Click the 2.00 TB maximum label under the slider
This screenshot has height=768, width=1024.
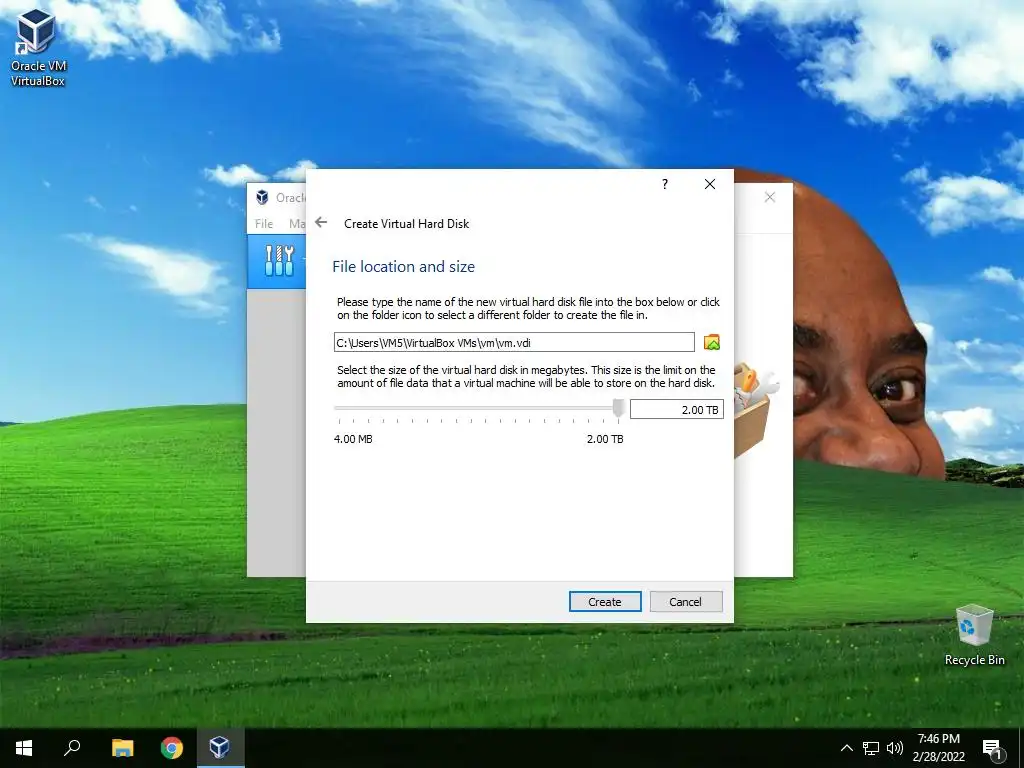point(605,439)
